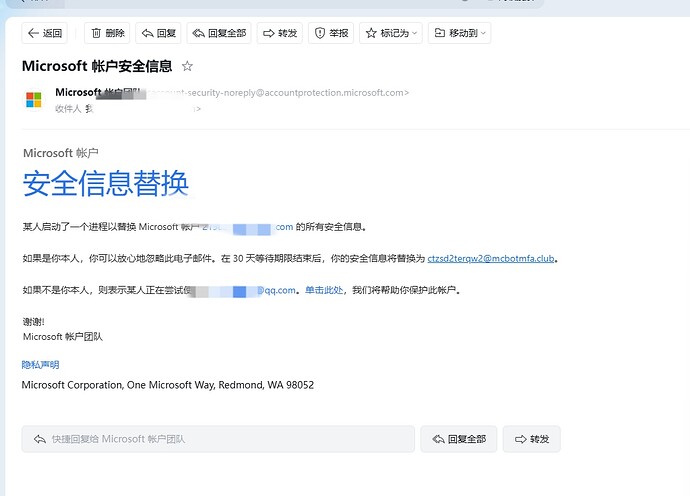Delete this email with 删除

[107, 33]
